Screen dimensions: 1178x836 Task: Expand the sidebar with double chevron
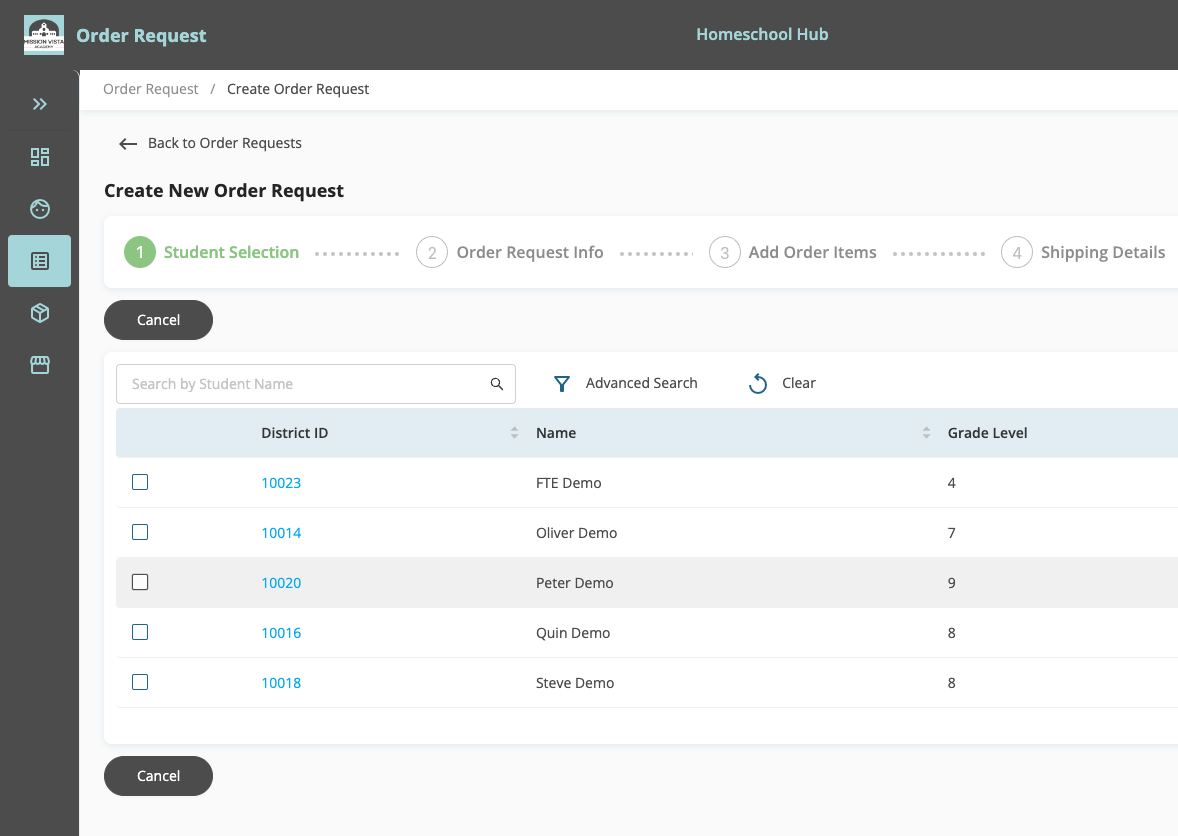40,104
